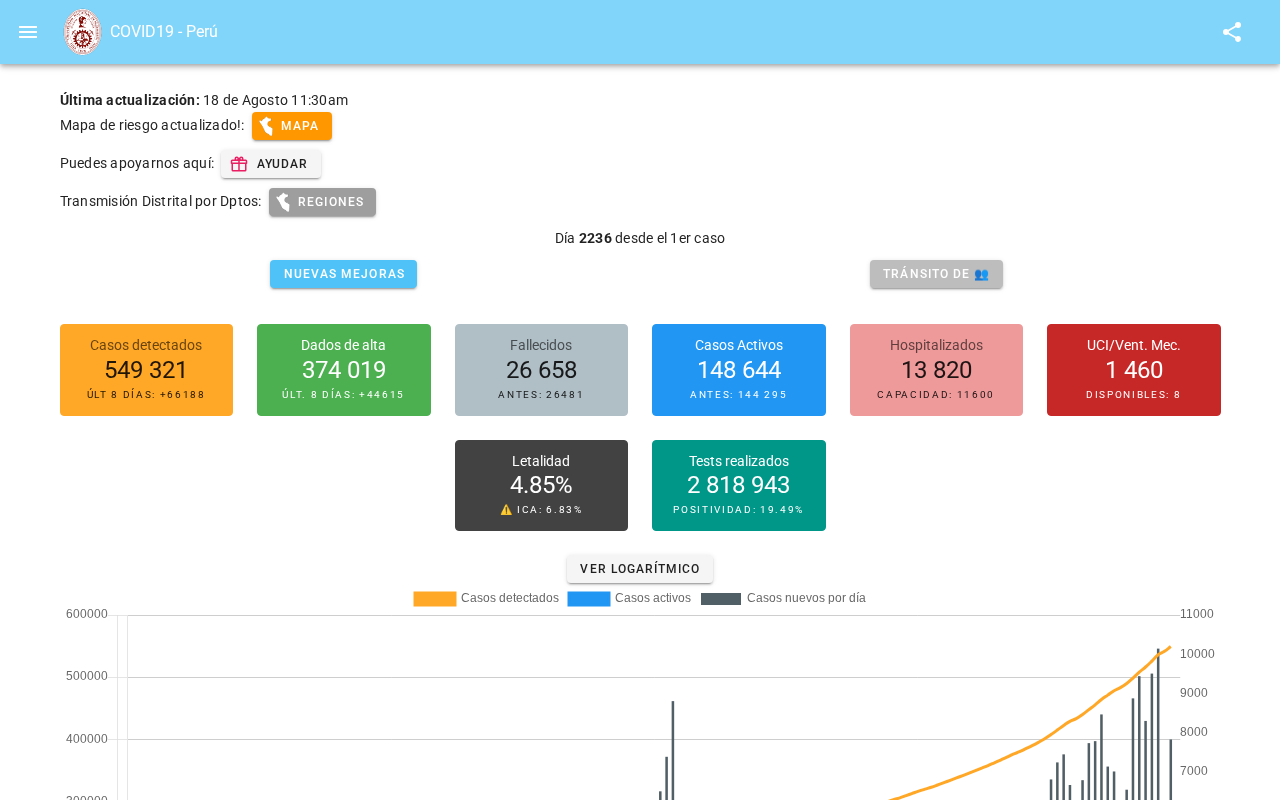Click the NUEVAS MEJORAS button
The image size is (1280, 800).
[344, 274]
